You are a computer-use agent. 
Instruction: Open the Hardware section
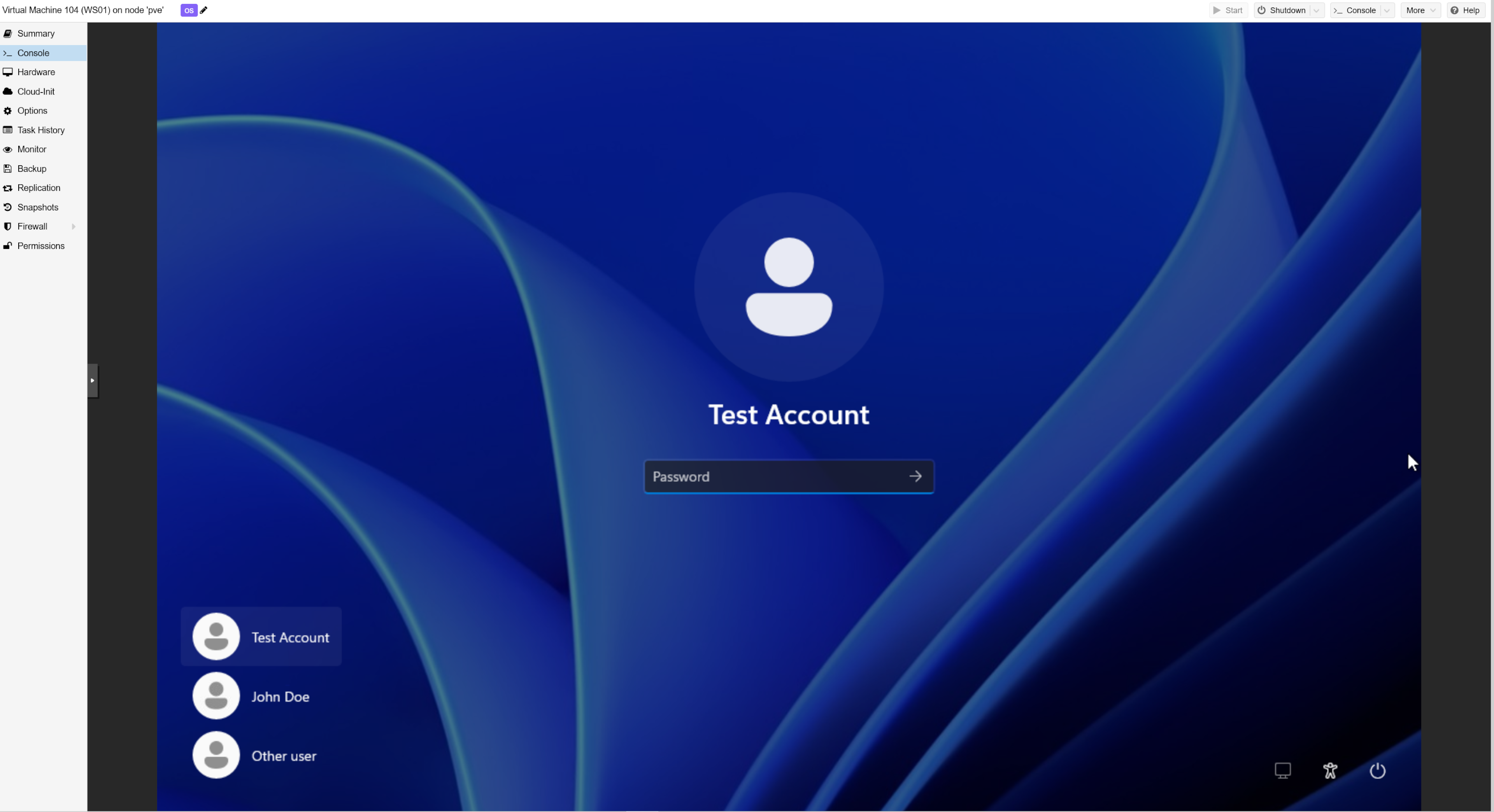click(x=44, y=72)
